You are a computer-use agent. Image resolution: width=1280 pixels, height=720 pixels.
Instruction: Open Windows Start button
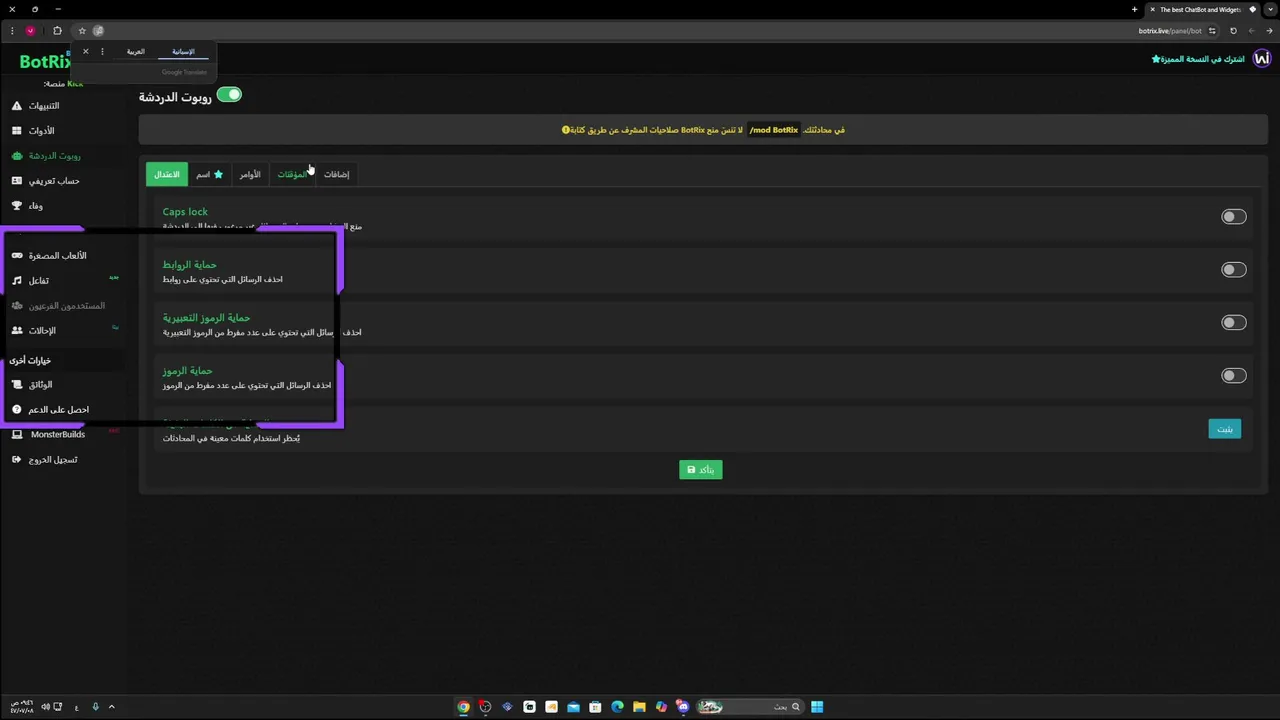pos(817,707)
